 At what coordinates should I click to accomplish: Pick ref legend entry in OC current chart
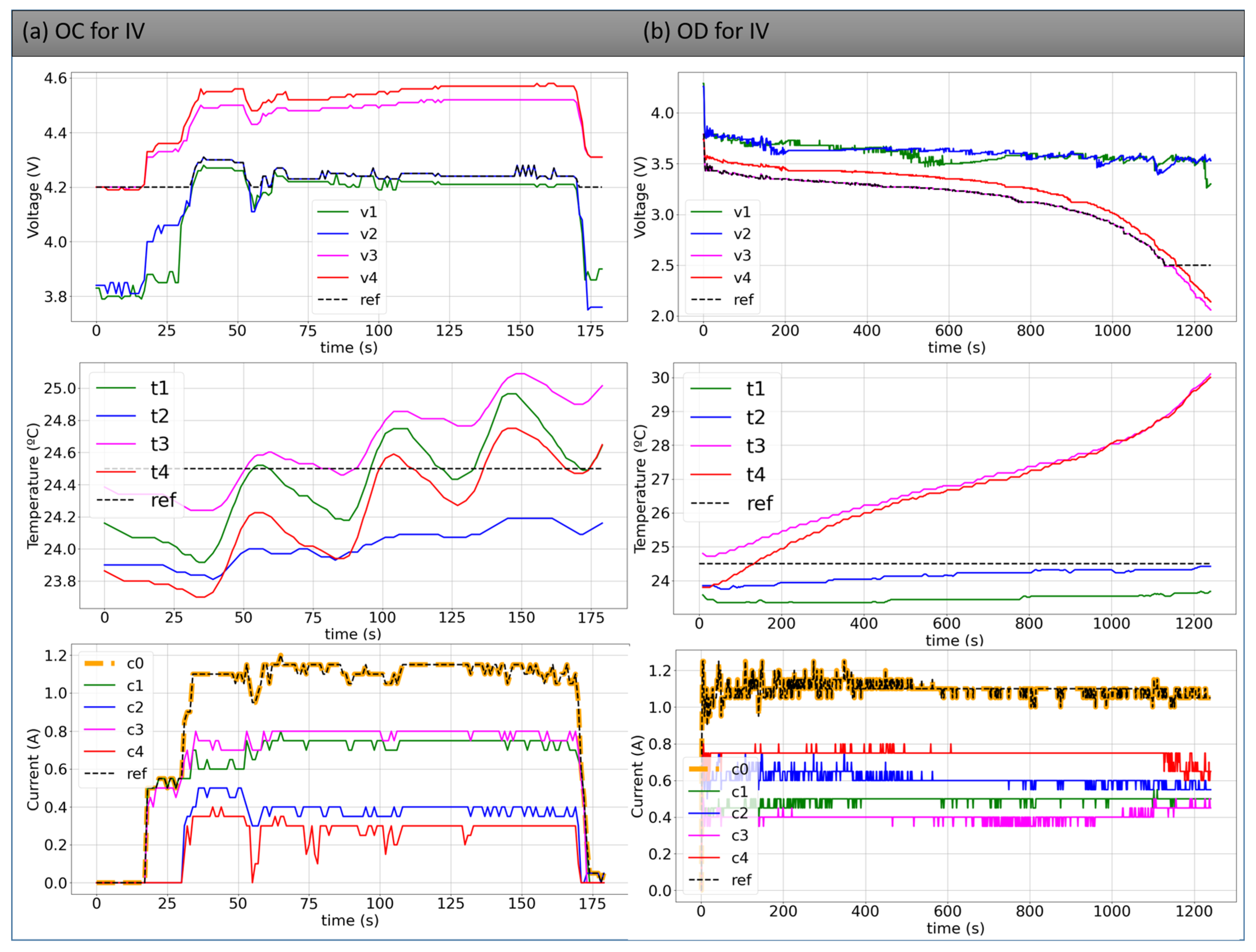coord(115,773)
